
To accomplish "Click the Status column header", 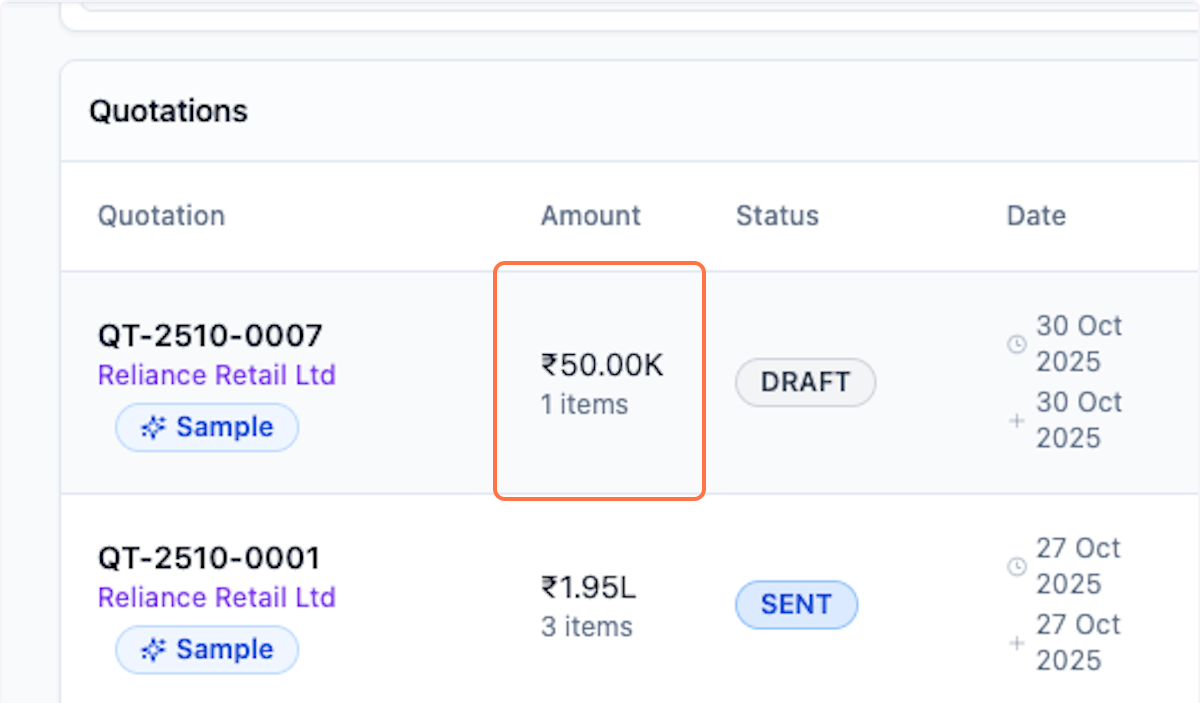I will click(777, 215).
